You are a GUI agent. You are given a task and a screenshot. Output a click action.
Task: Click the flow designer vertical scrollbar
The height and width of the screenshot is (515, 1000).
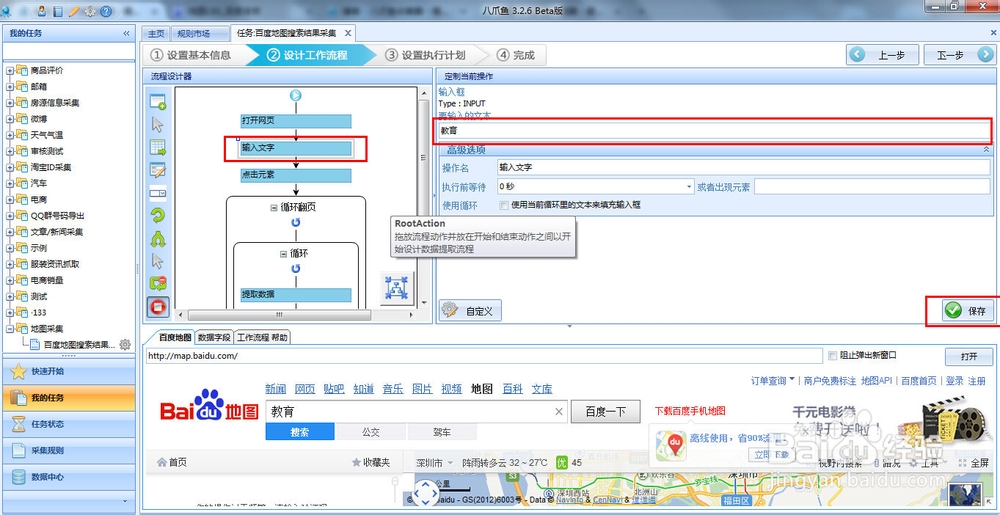[423, 157]
